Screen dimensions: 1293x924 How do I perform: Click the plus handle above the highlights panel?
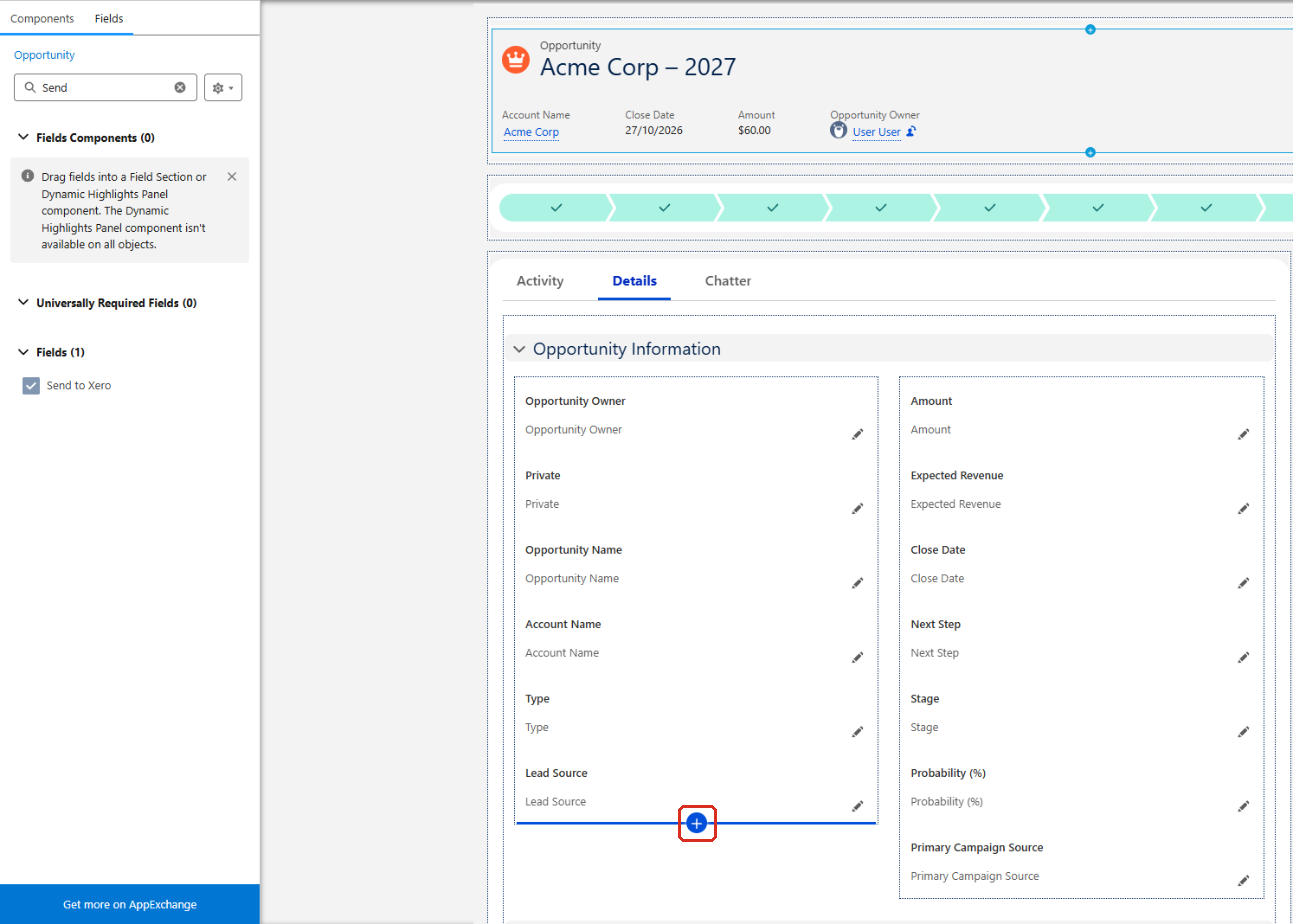pos(1090,29)
